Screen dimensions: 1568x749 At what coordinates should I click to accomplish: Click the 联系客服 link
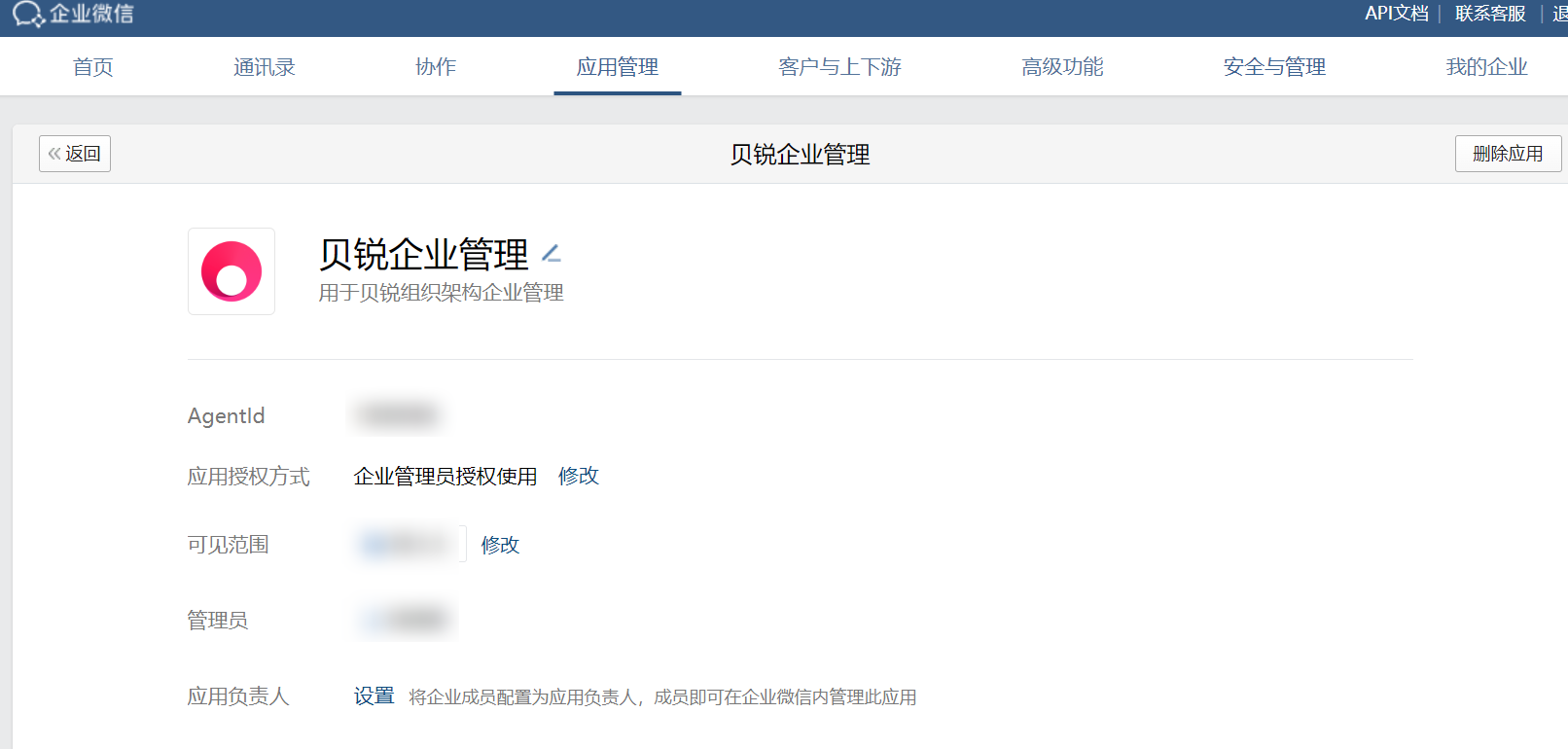pyautogui.click(x=1490, y=14)
